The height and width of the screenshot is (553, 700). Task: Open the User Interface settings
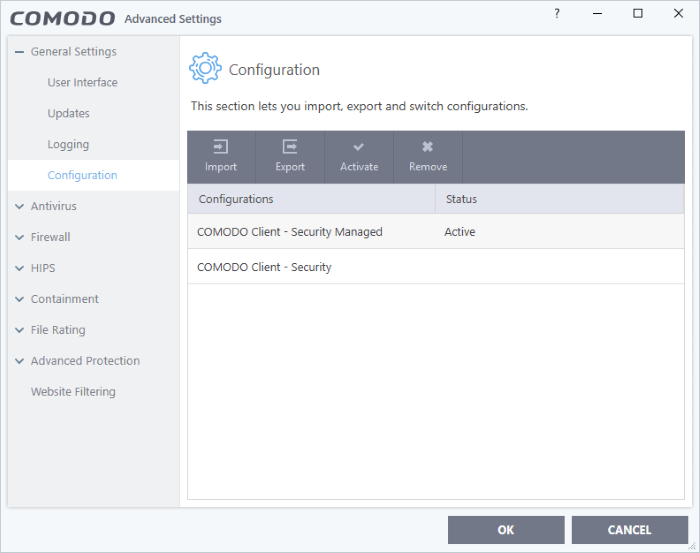coord(83,83)
